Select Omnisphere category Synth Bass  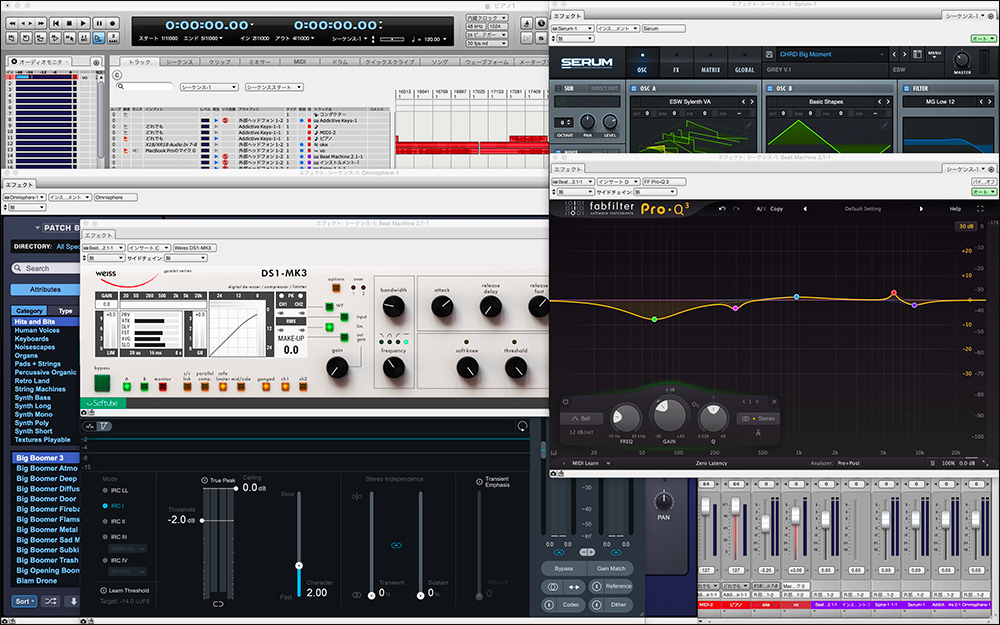coord(33,397)
